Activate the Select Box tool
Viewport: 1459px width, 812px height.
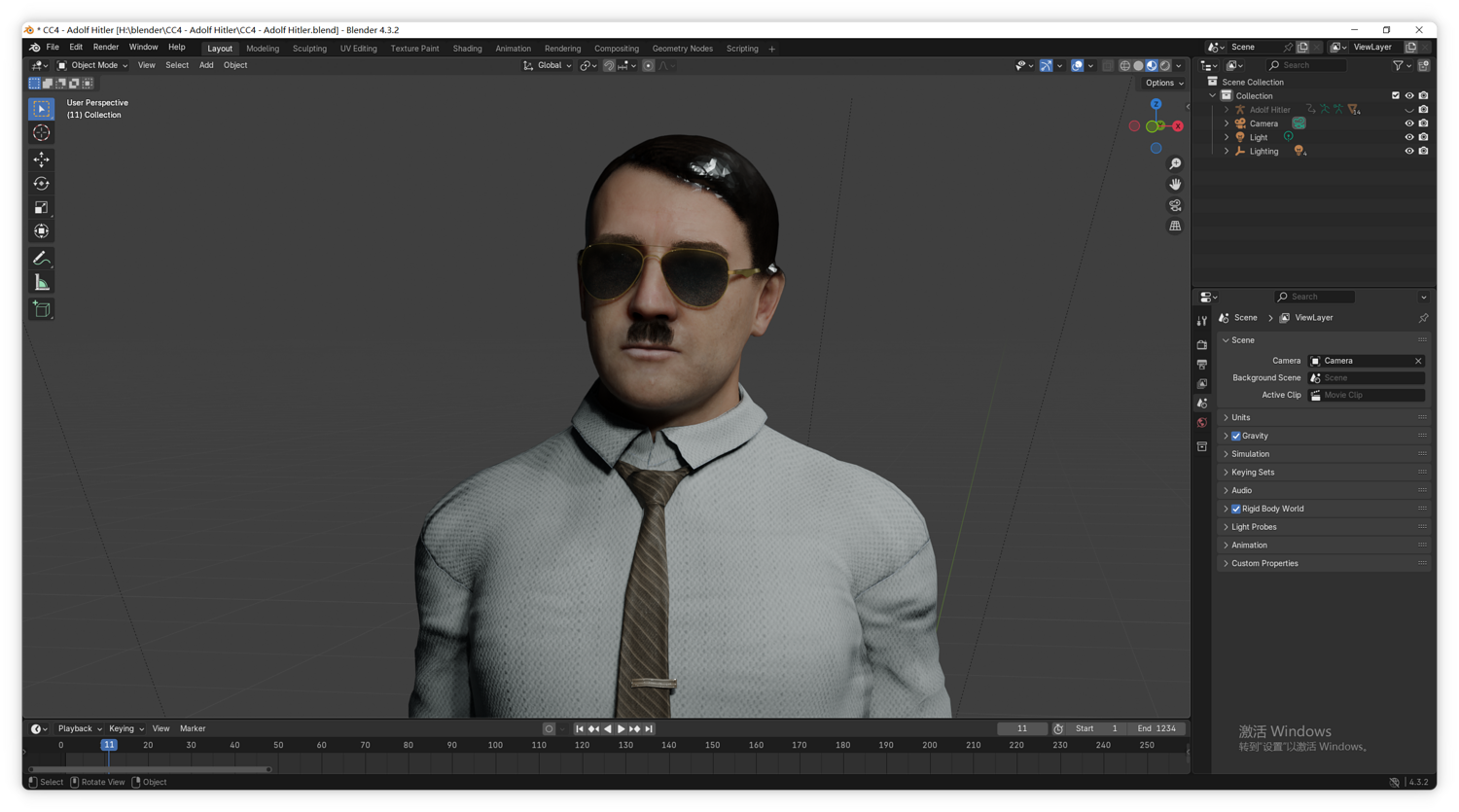tap(41, 109)
